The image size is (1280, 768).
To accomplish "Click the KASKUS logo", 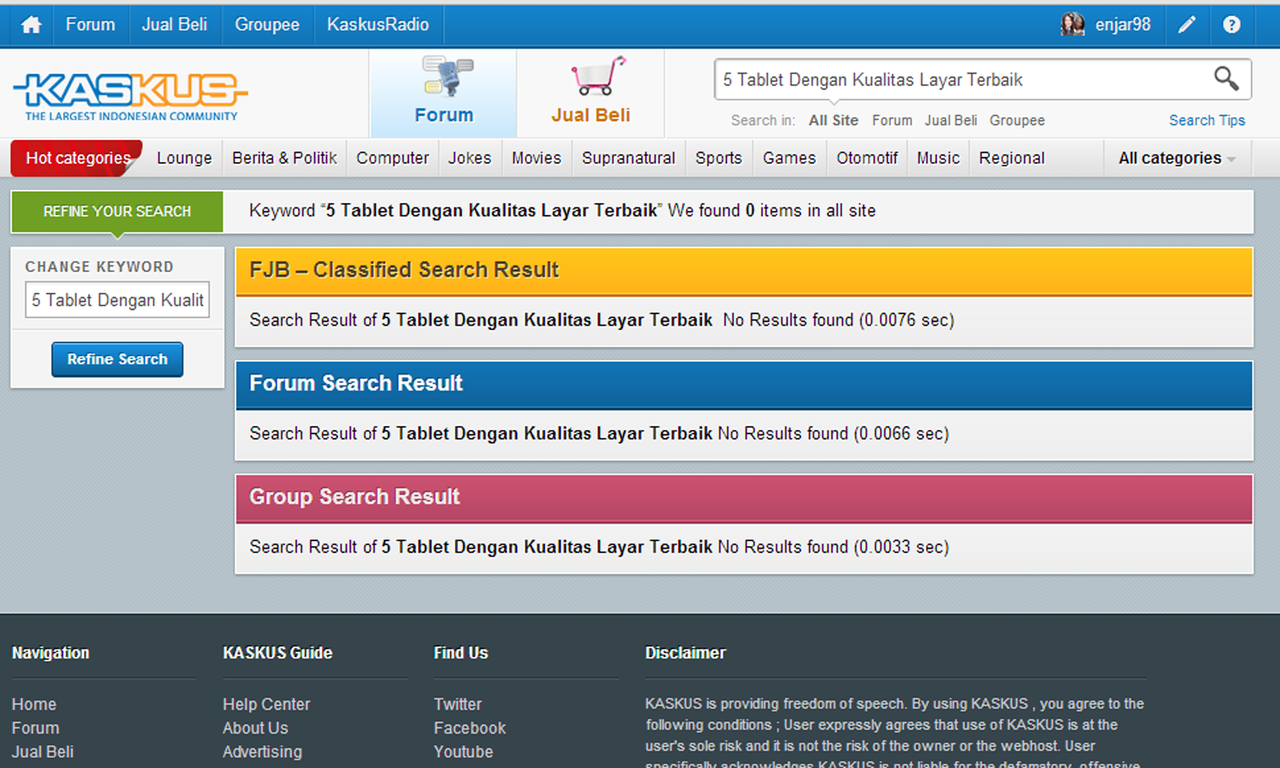I will pos(130,97).
